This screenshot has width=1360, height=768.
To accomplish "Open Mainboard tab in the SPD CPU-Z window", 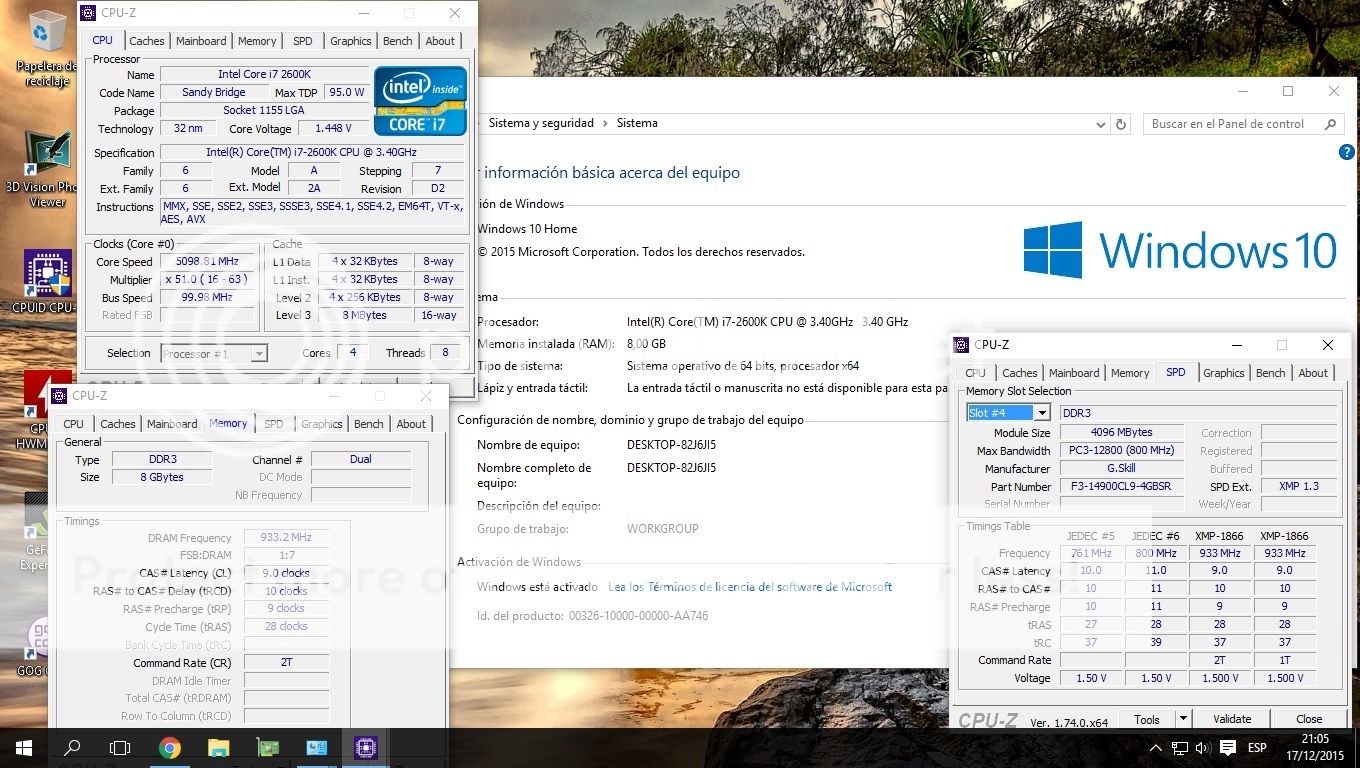I will click(x=1074, y=373).
